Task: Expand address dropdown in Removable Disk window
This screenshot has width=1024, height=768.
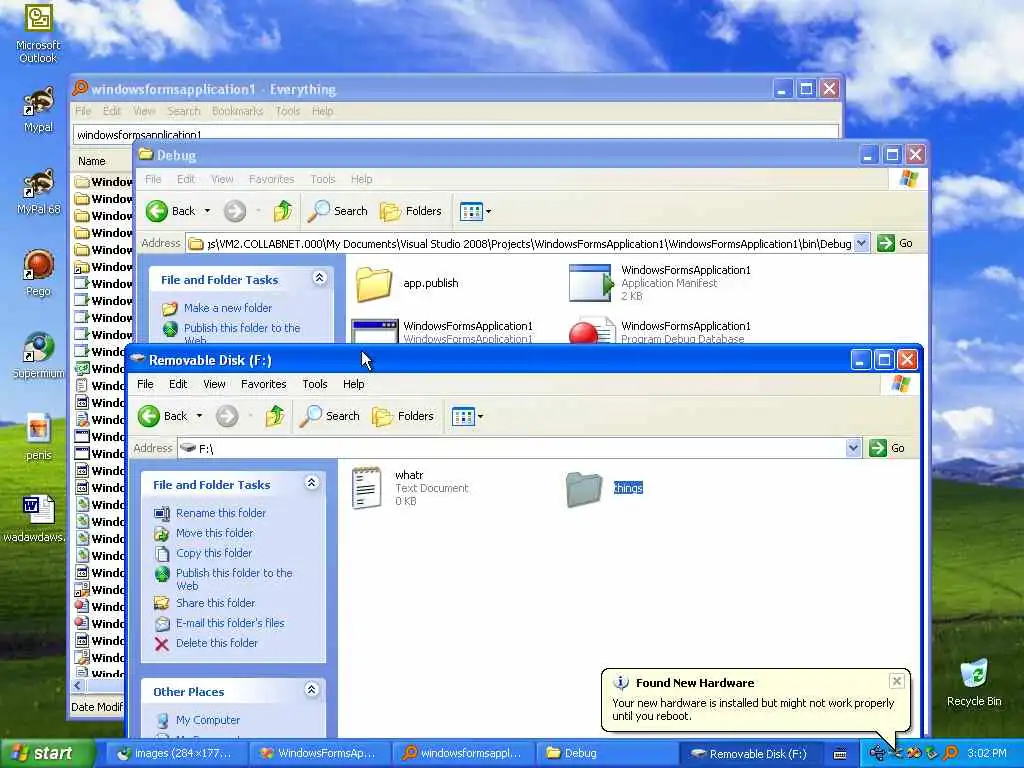Action: pyautogui.click(x=853, y=448)
